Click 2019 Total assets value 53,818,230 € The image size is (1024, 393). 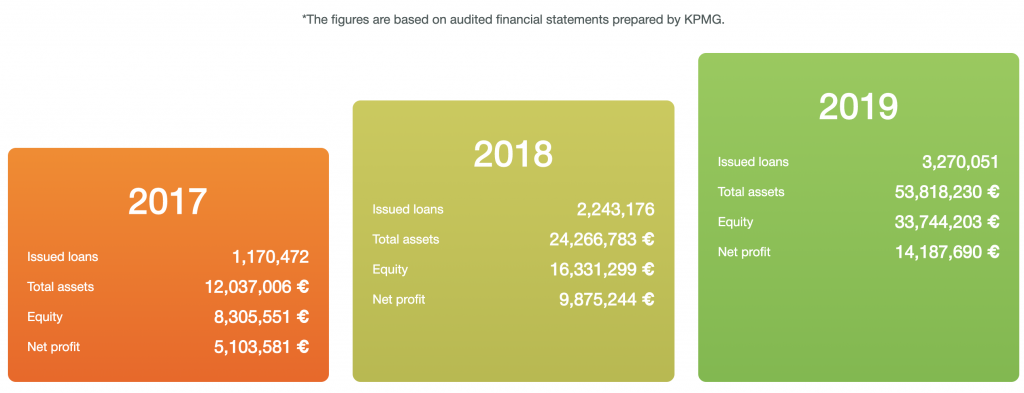tap(947, 192)
